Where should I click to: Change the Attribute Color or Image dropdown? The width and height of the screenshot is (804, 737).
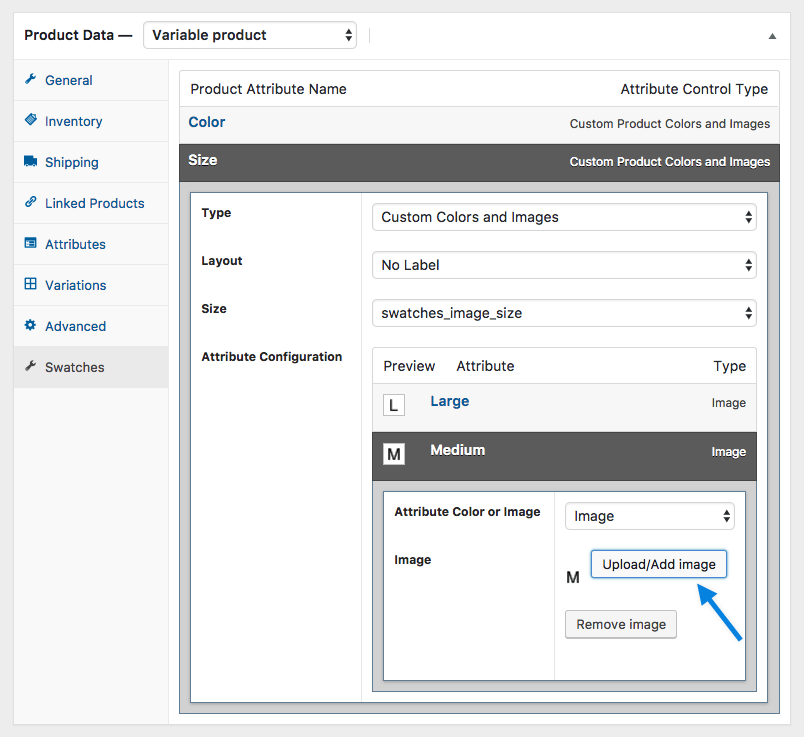pyautogui.click(x=649, y=516)
